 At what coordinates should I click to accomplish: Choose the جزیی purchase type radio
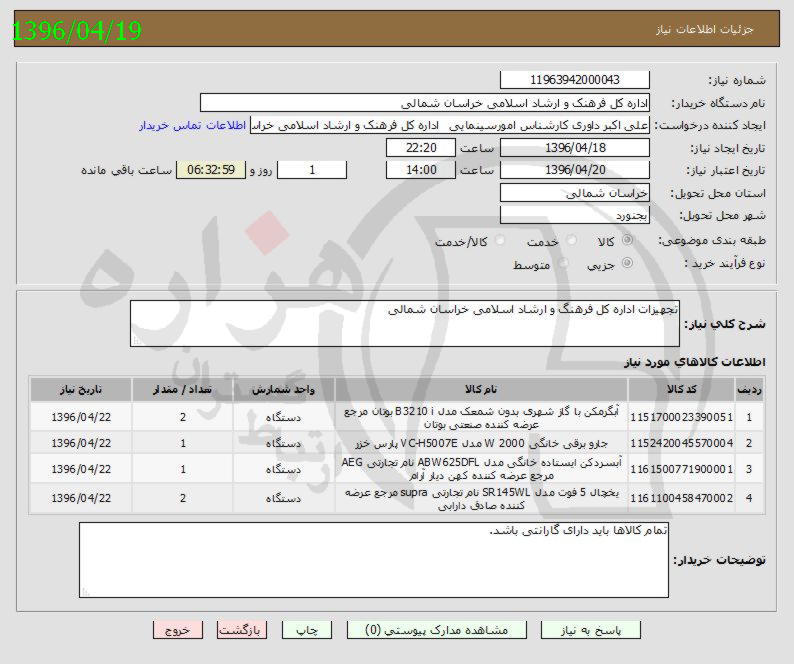(x=627, y=264)
